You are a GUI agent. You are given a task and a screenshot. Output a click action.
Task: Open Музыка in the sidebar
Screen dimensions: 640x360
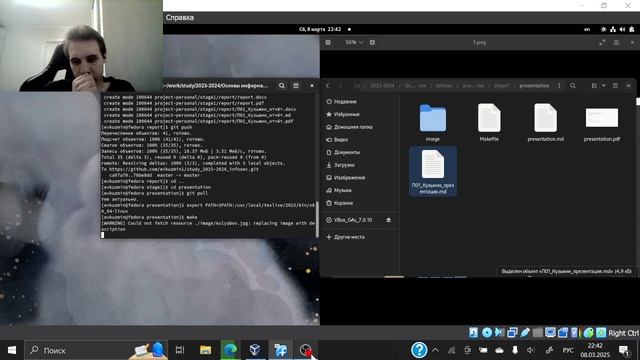[x=339, y=190]
